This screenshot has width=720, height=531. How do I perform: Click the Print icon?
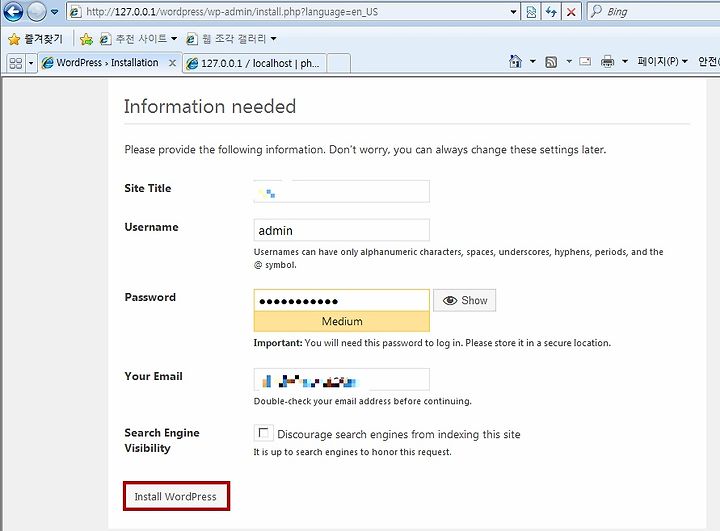click(x=608, y=61)
